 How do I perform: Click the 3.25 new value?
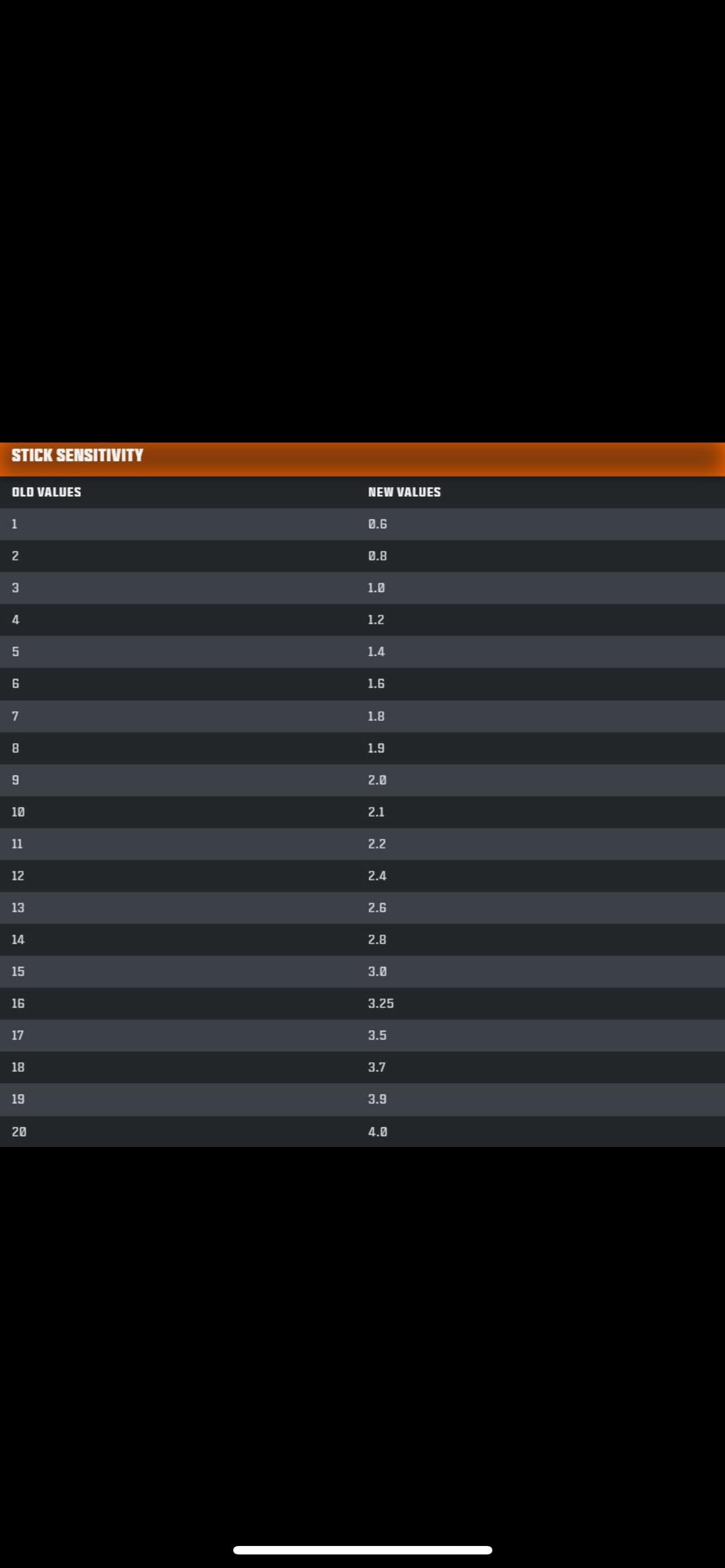click(x=381, y=1003)
